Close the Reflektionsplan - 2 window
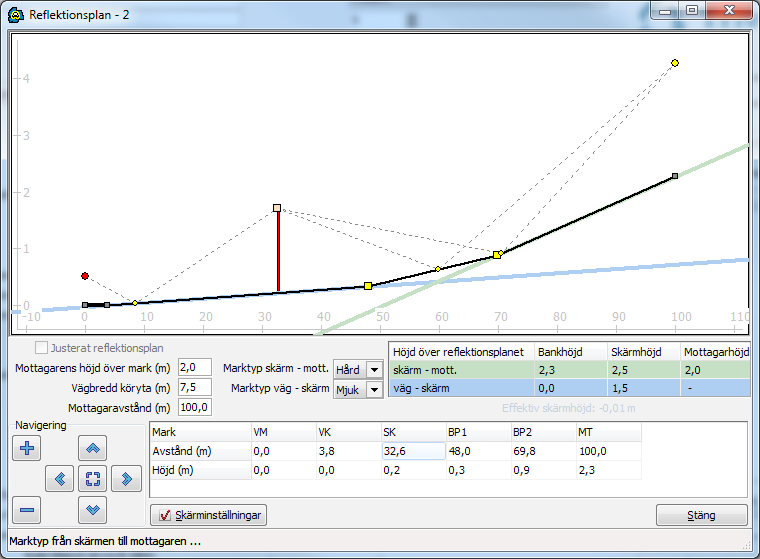 [729, 11]
